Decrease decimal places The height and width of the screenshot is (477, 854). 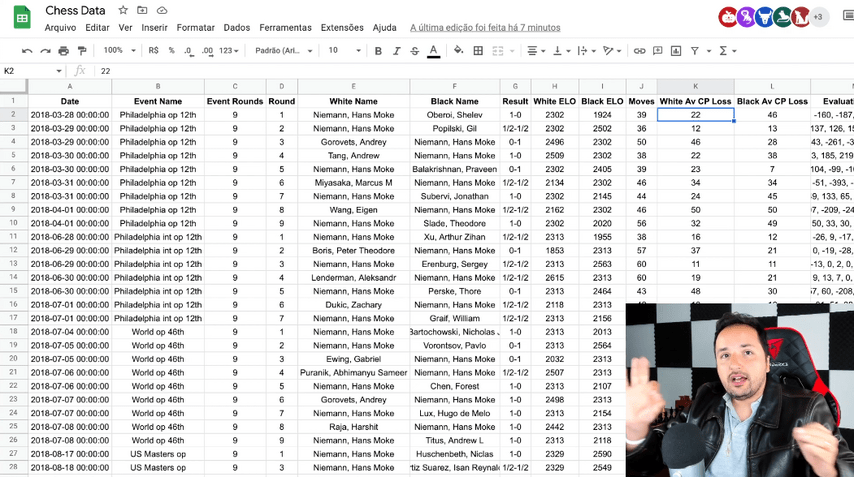point(188,51)
